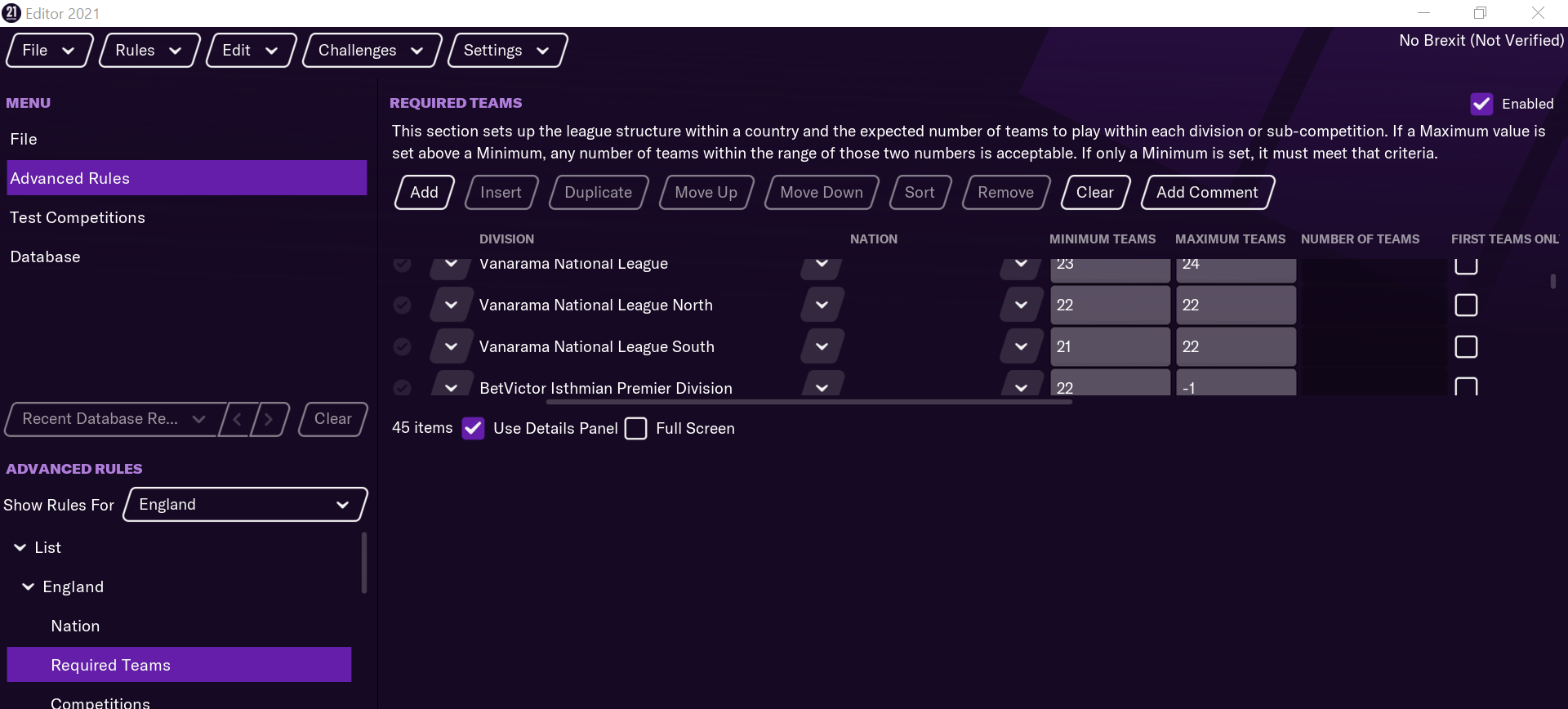
Task: Open division chevron for BetVictor Isthmian Premier Division
Action: pyautogui.click(x=451, y=387)
